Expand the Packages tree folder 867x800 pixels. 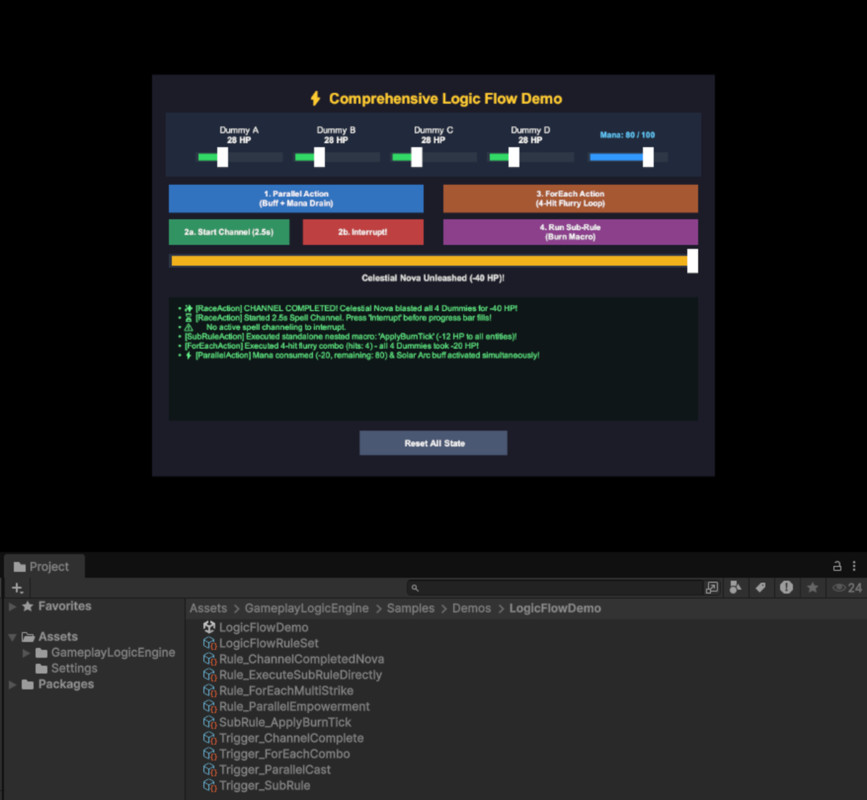click(12, 684)
